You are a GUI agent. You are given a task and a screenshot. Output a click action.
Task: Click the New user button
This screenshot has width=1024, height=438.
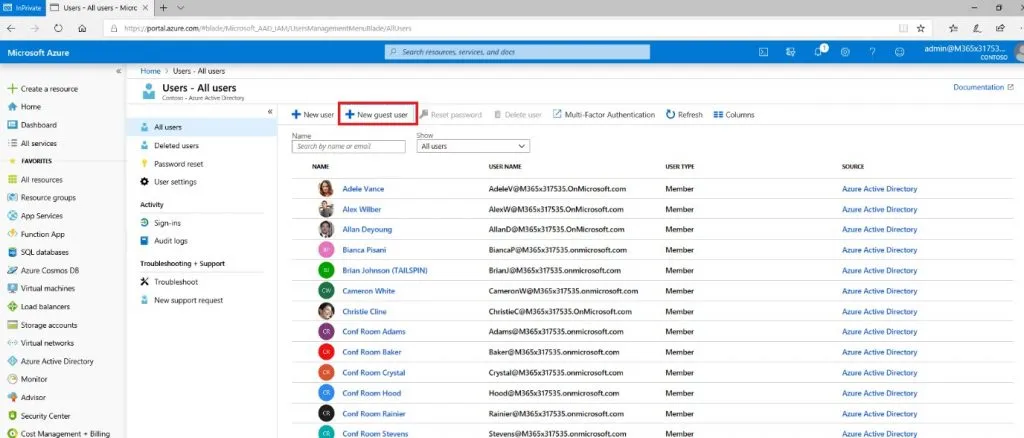[312, 114]
